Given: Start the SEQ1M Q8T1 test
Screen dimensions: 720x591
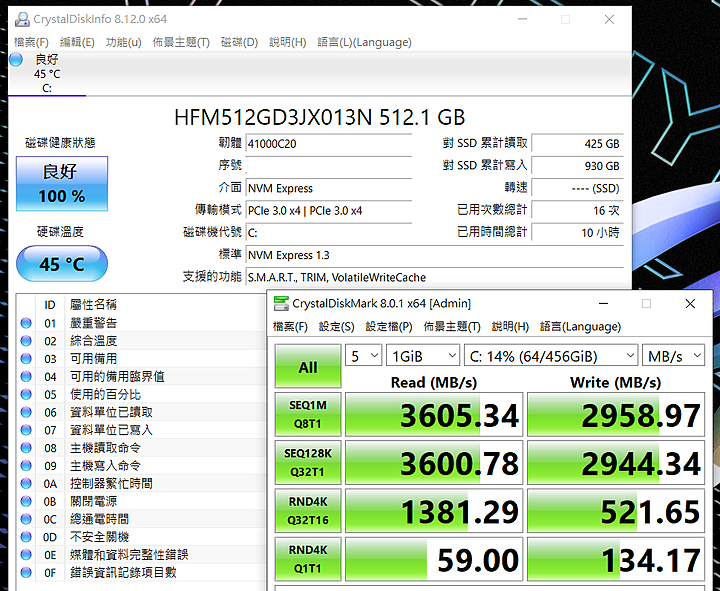Looking at the screenshot, I should (308, 414).
